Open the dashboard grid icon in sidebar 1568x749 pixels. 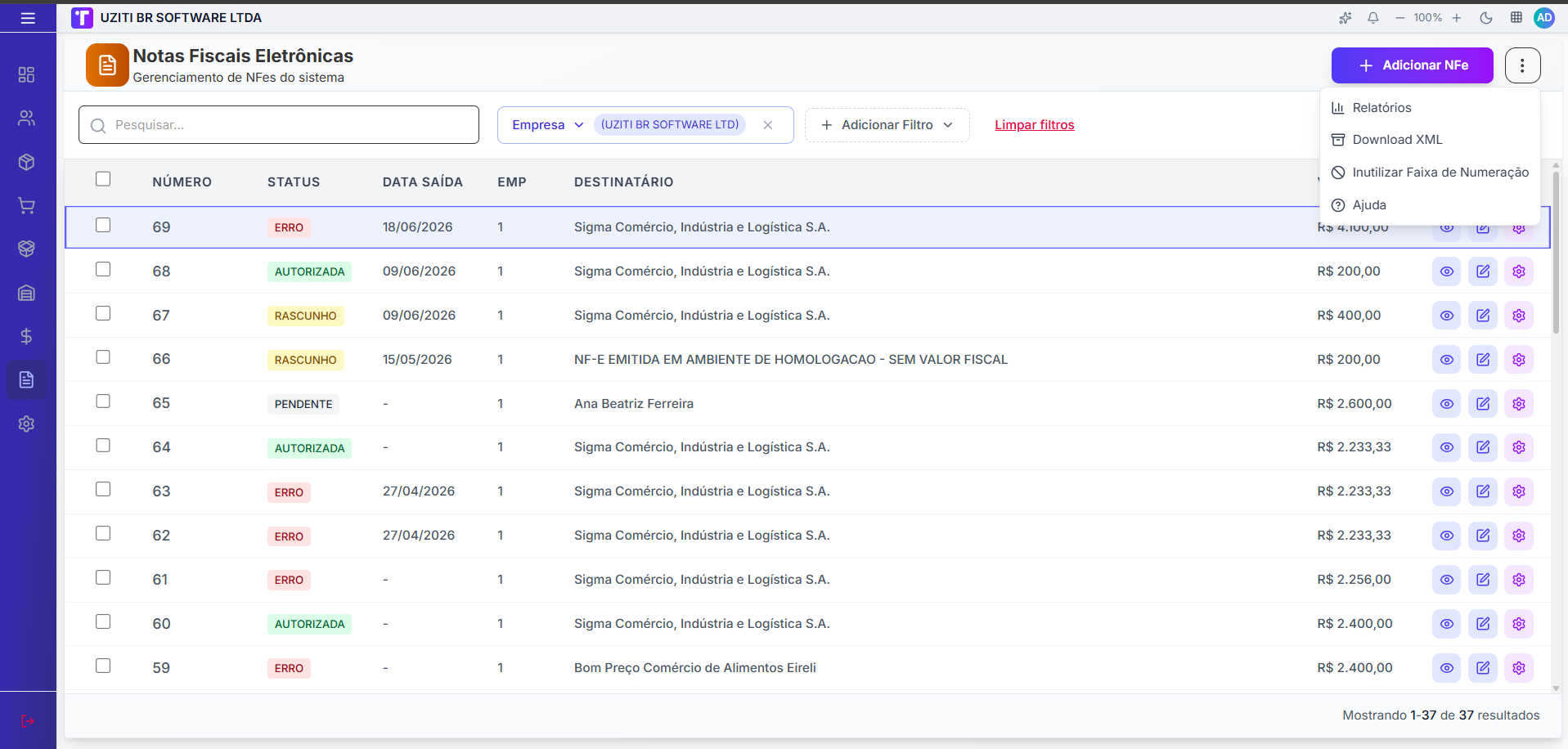point(26,74)
